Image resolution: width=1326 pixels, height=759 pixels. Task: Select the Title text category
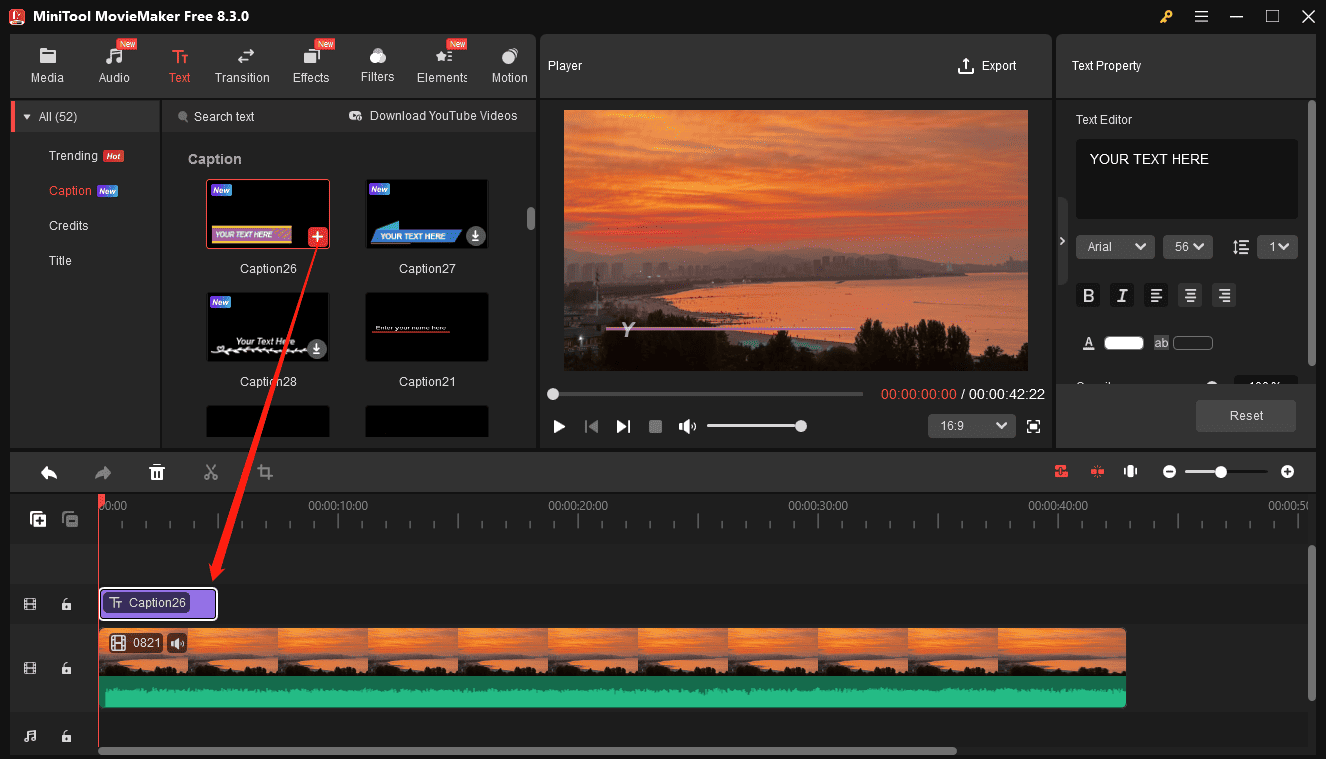coord(60,261)
